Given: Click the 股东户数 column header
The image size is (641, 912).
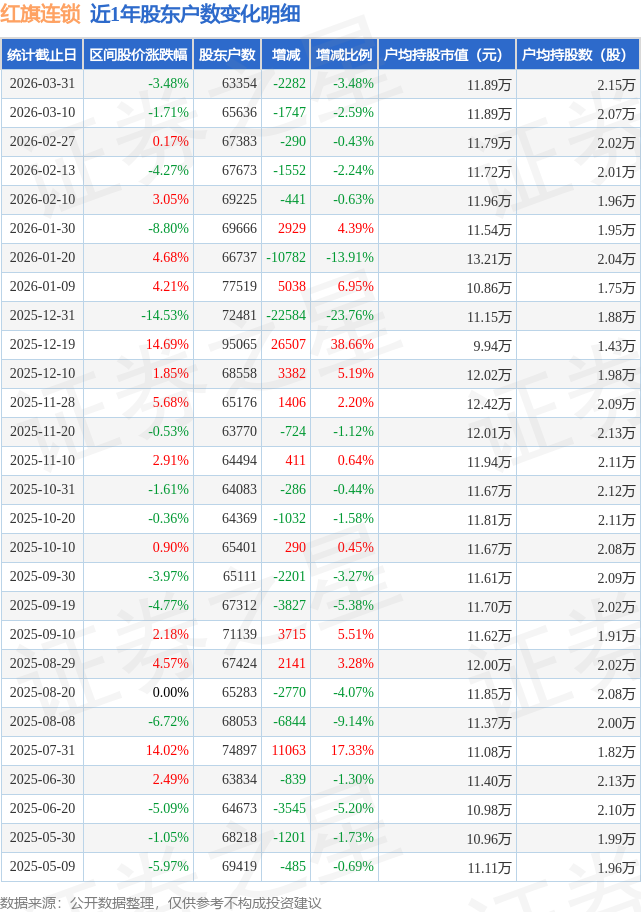Looking at the screenshot, I should 227,55.
